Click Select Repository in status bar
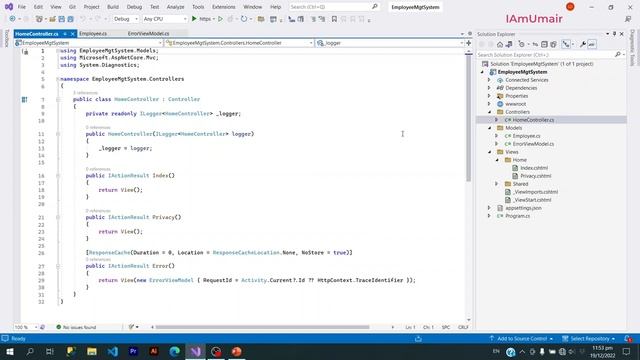The height and width of the screenshot is (360, 640). 589,338
